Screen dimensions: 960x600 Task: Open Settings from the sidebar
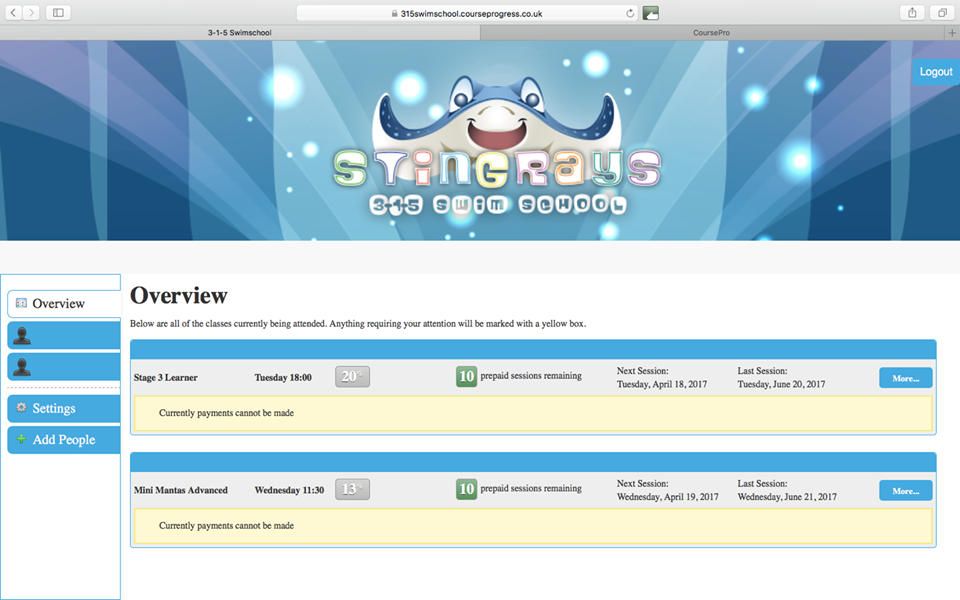point(64,408)
